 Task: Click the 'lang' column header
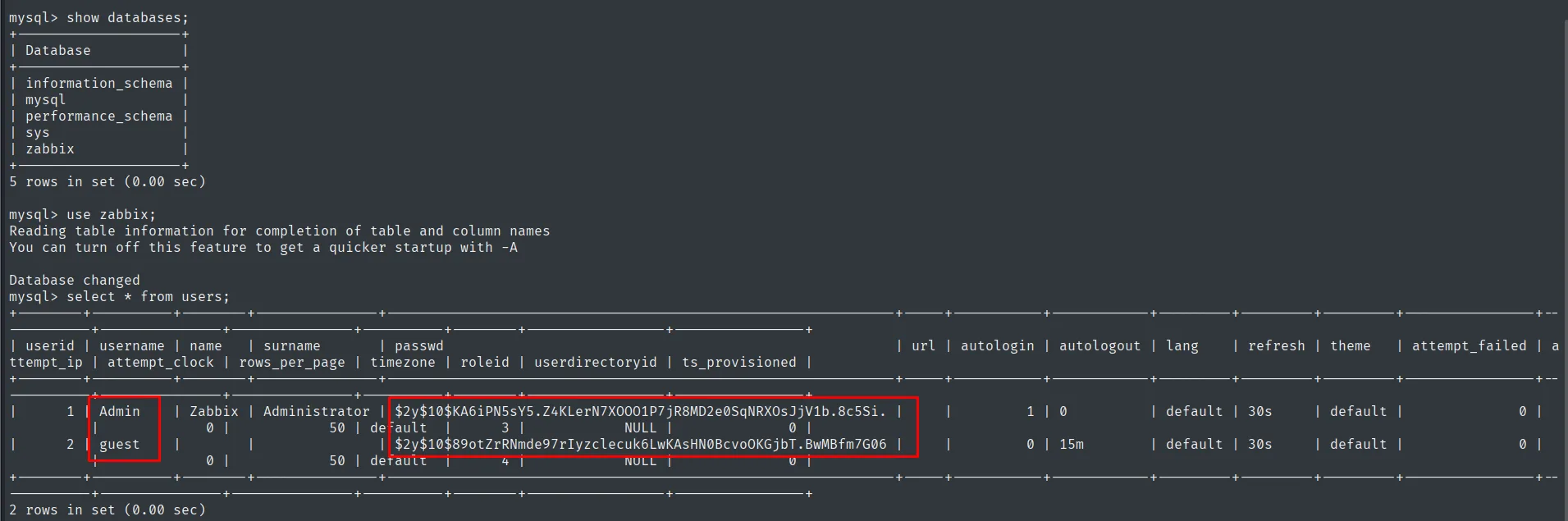coord(1182,346)
